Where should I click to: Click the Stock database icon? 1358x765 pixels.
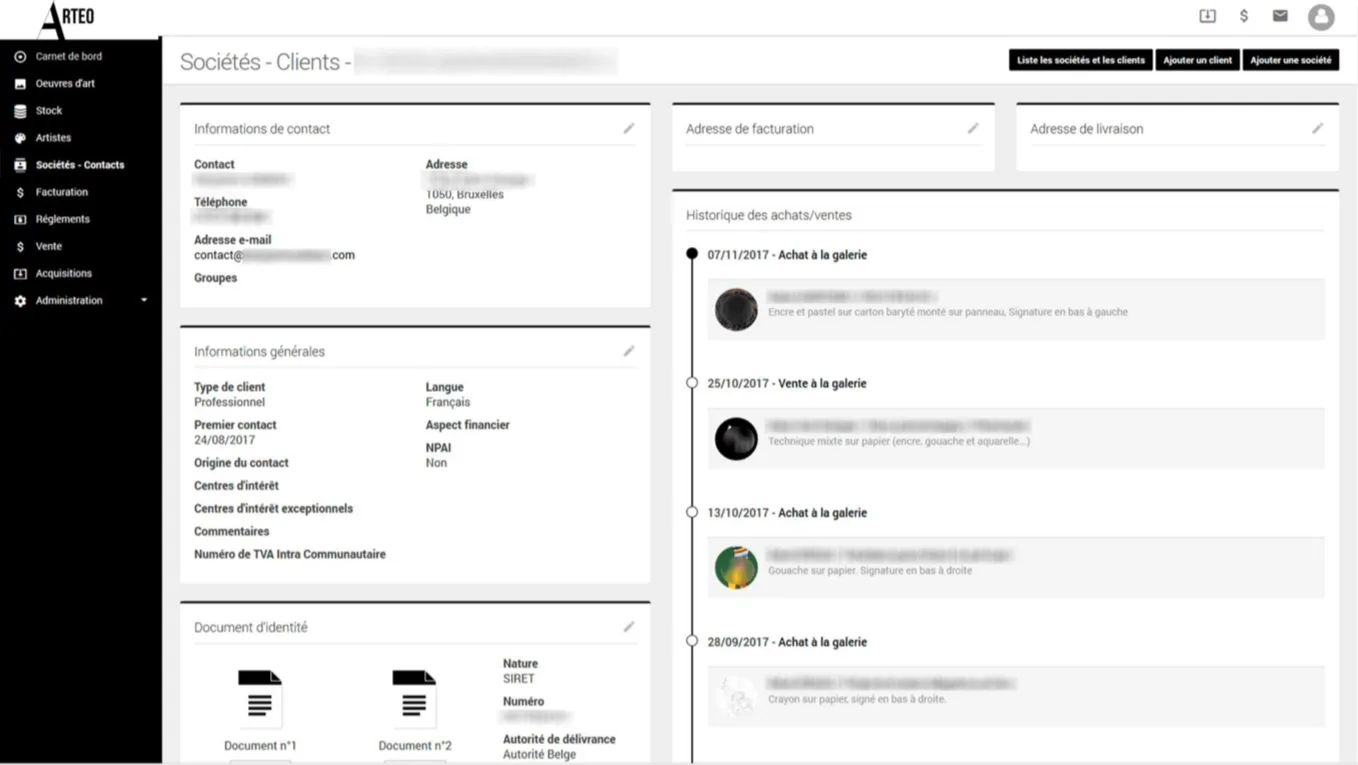pos(20,111)
